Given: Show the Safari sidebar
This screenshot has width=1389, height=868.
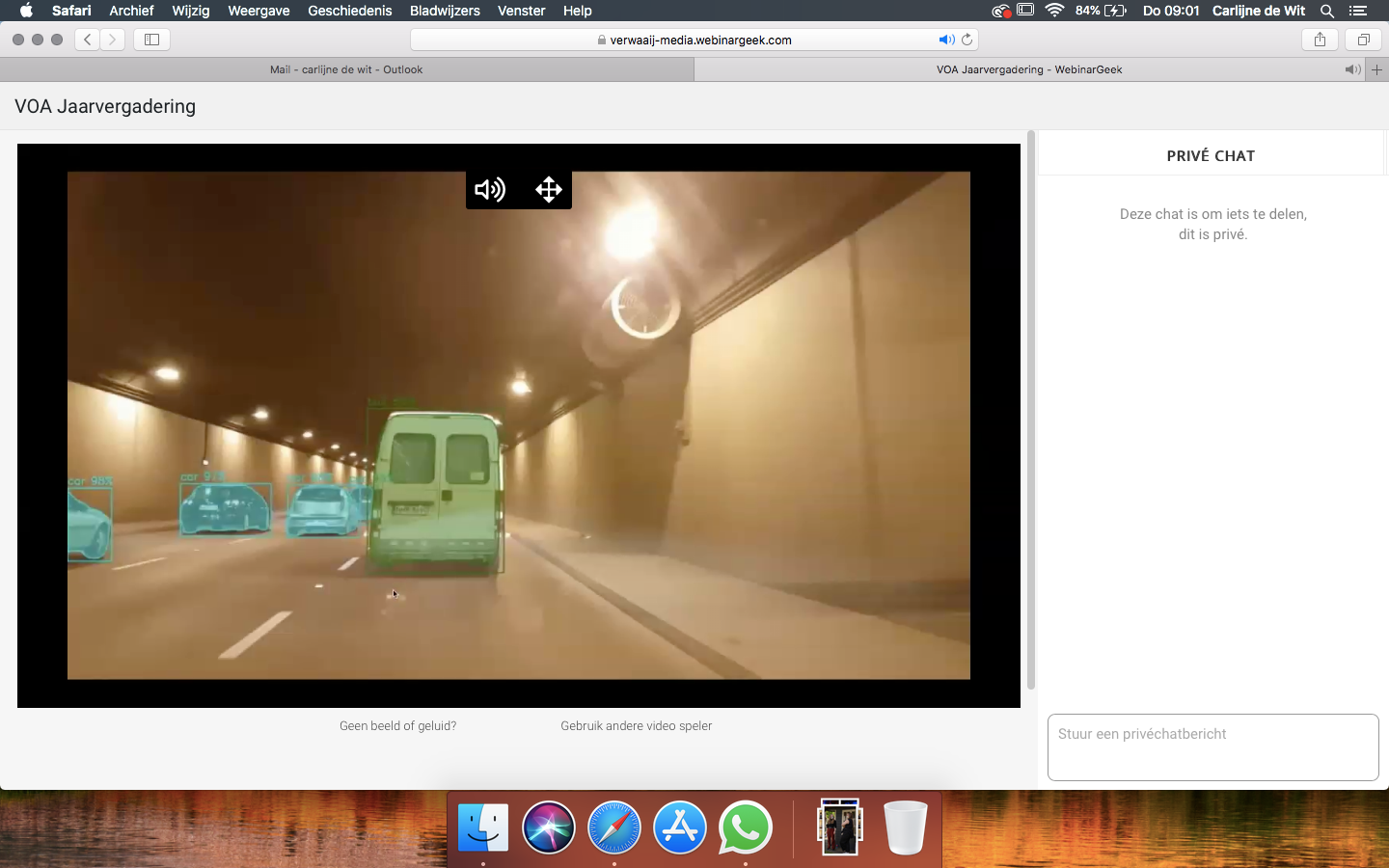Looking at the screenshot, I should pos(151,40).
